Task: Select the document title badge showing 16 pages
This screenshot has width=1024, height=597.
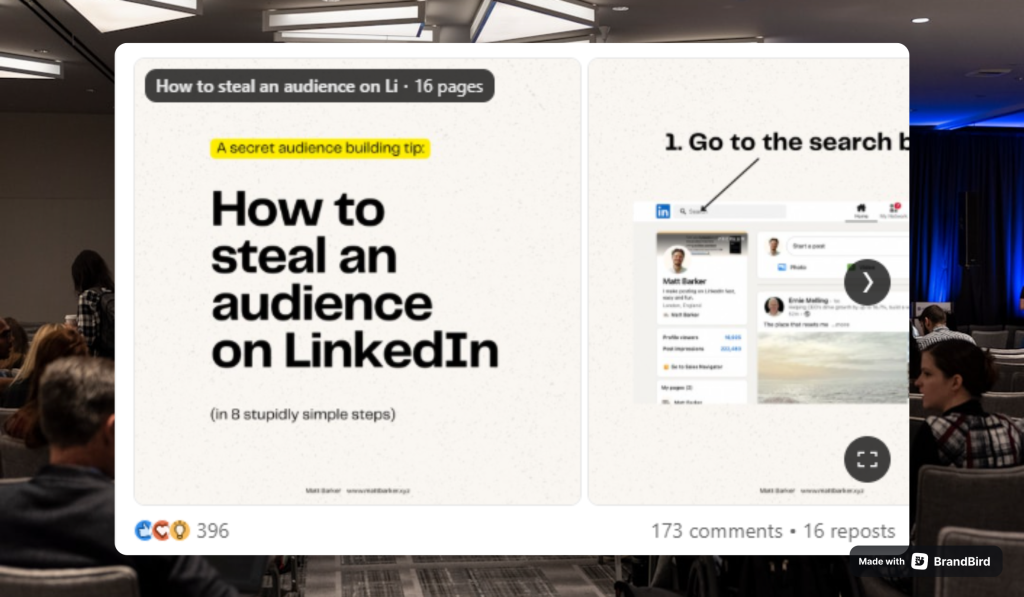Action: (x=319, y=86)
